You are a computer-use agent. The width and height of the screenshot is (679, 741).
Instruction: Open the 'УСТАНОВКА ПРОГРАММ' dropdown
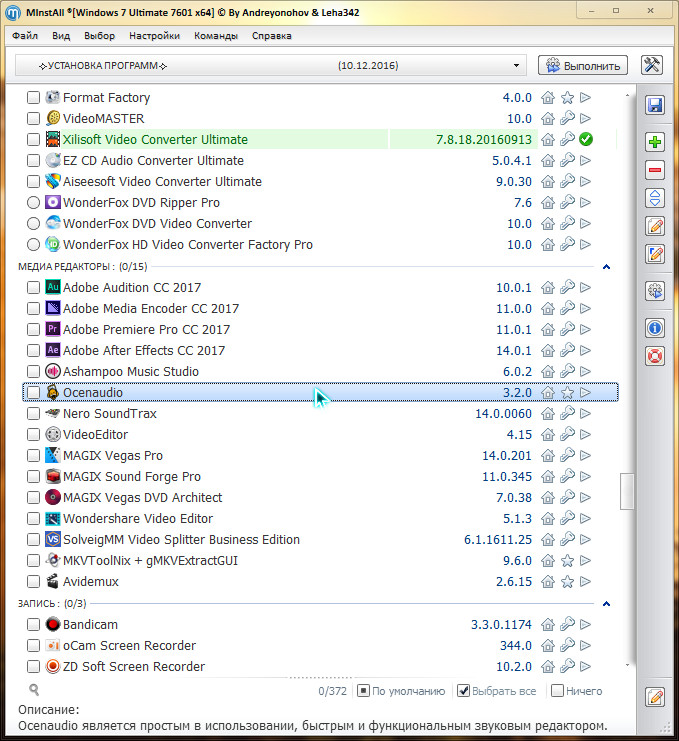coord(270,65)
